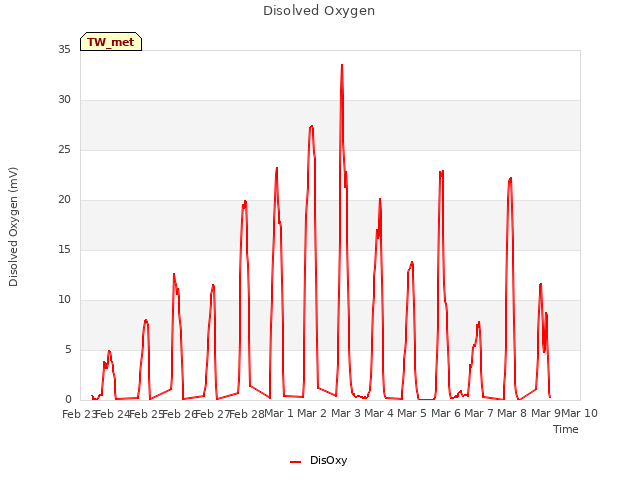
Task: Click the Mar 2 peak near 27 mV
Action: point(312,126)
